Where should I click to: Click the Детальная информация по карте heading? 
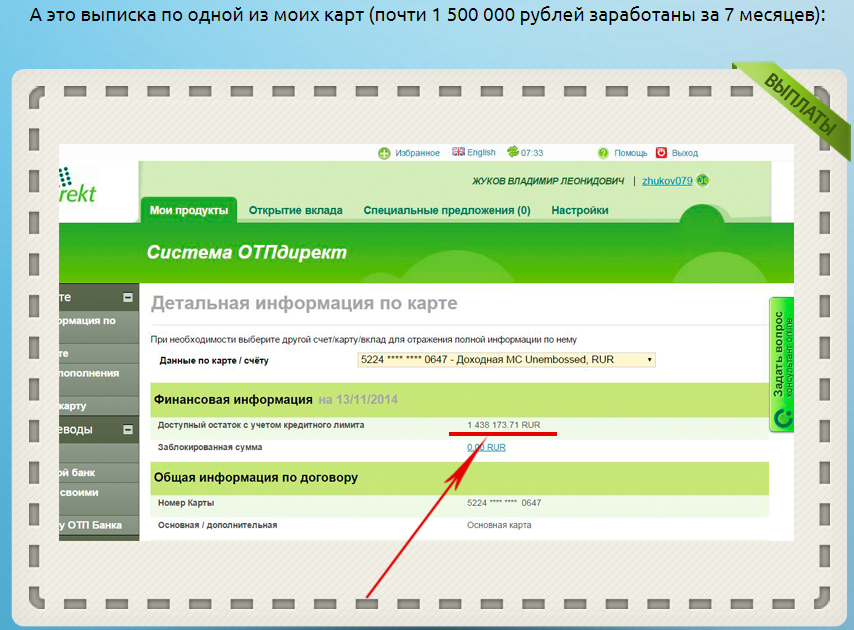pos(304,303)
